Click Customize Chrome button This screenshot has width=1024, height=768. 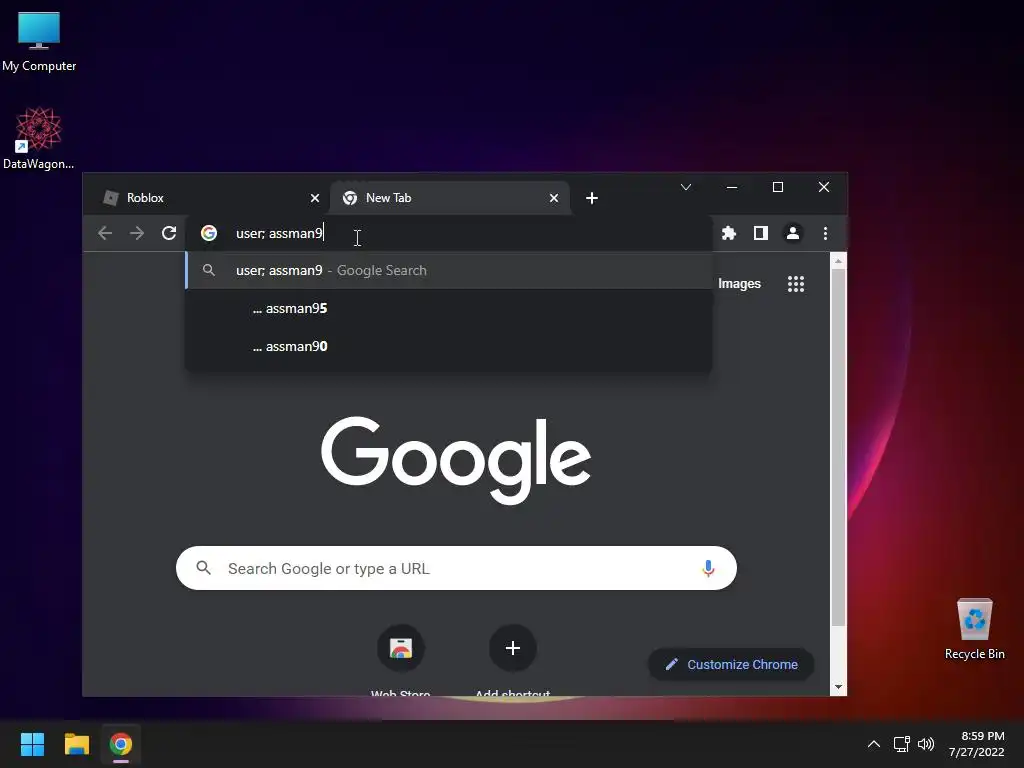tap(731, 664)
